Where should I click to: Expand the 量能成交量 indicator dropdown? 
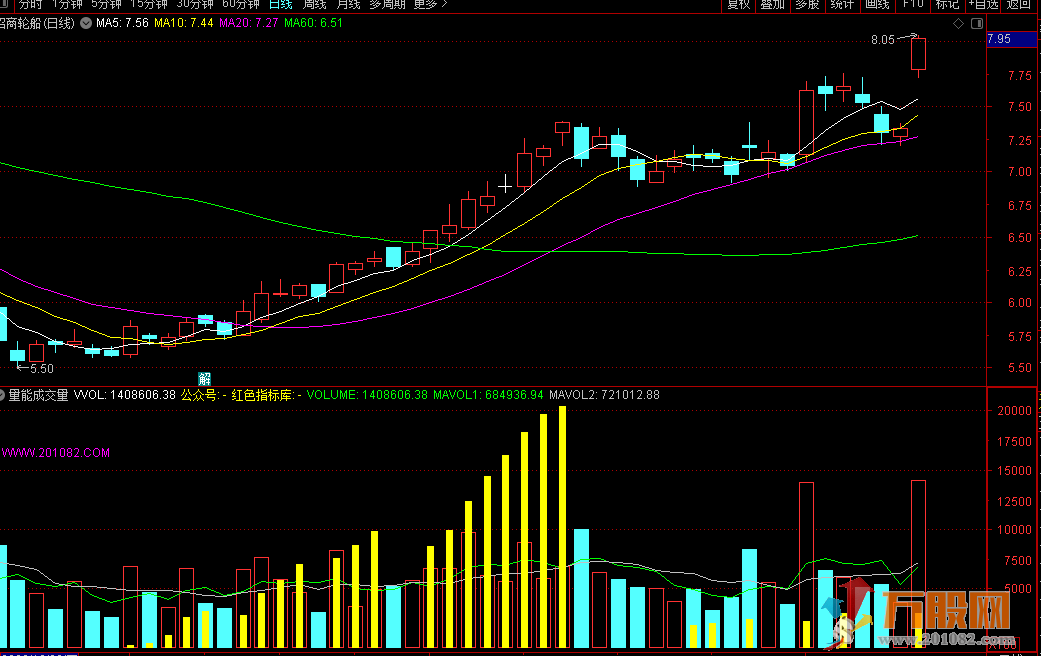coord(4,395)
